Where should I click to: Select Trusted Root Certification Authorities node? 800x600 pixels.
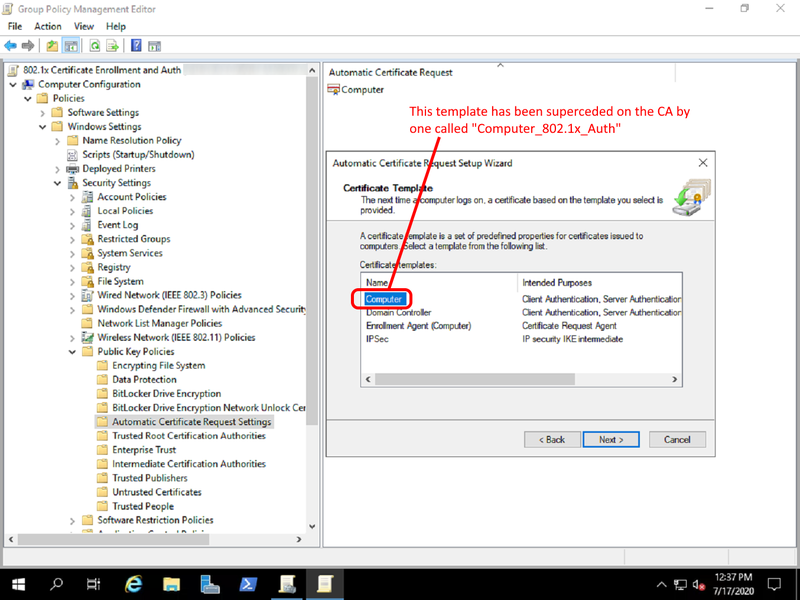[x=189, y=436]
